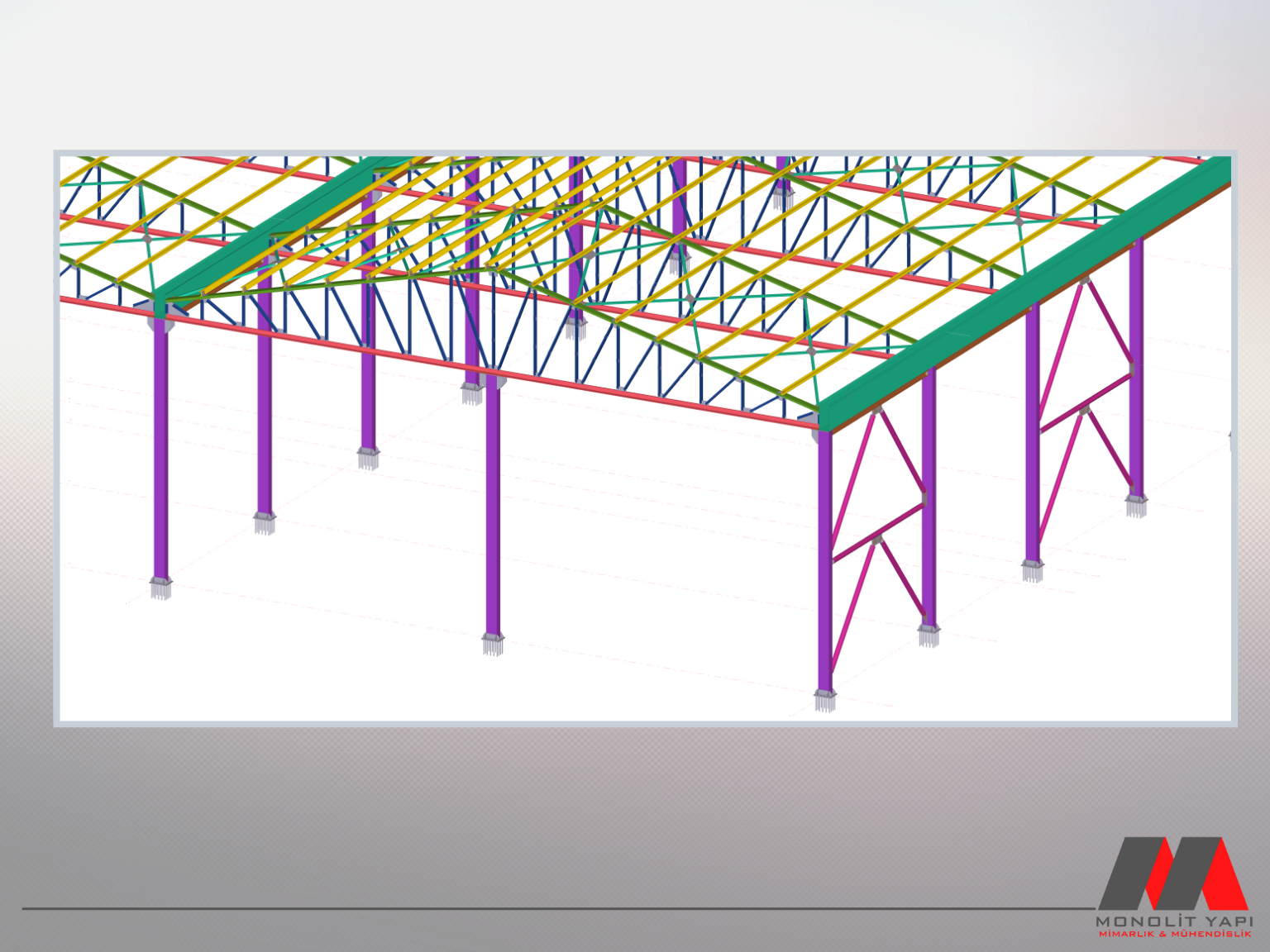Image resolution: width=1270 pixels, height=952 pixels.
Task: Click the base plate of the far-right column
Action: coord(1136,503)
